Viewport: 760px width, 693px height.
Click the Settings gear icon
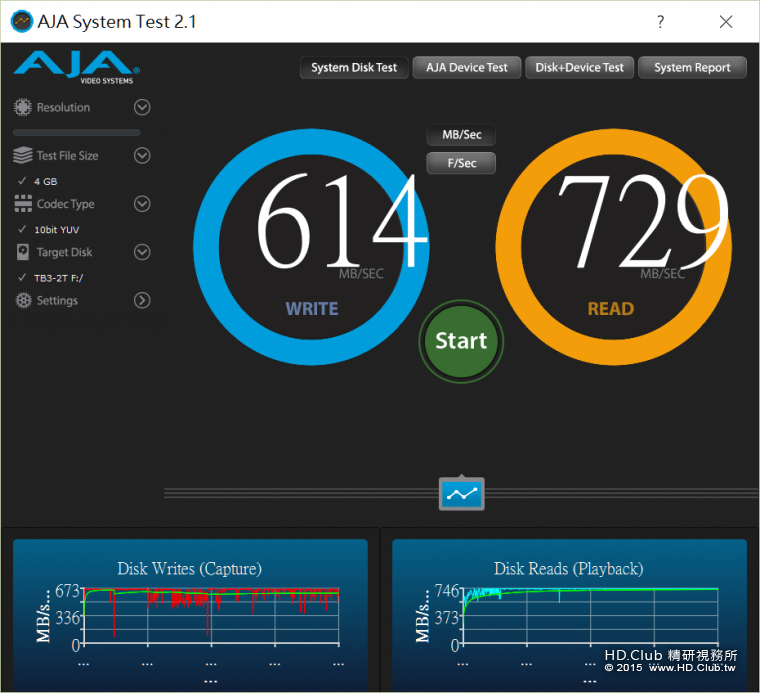click(x=23, y=300)
